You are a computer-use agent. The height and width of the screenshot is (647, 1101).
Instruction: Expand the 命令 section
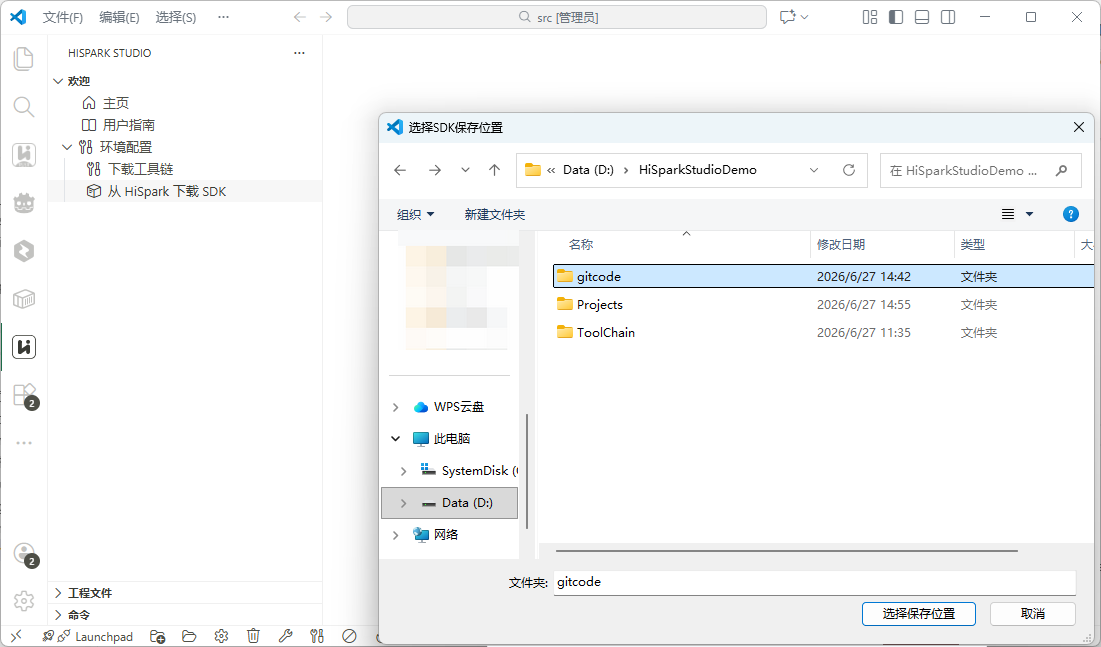point(58,615)
